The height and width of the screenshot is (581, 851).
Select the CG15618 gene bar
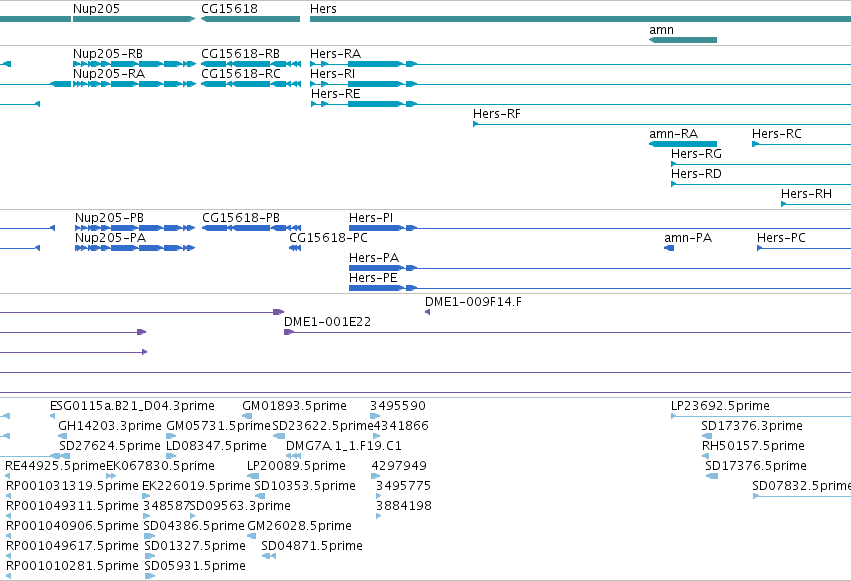pos(250,19)
